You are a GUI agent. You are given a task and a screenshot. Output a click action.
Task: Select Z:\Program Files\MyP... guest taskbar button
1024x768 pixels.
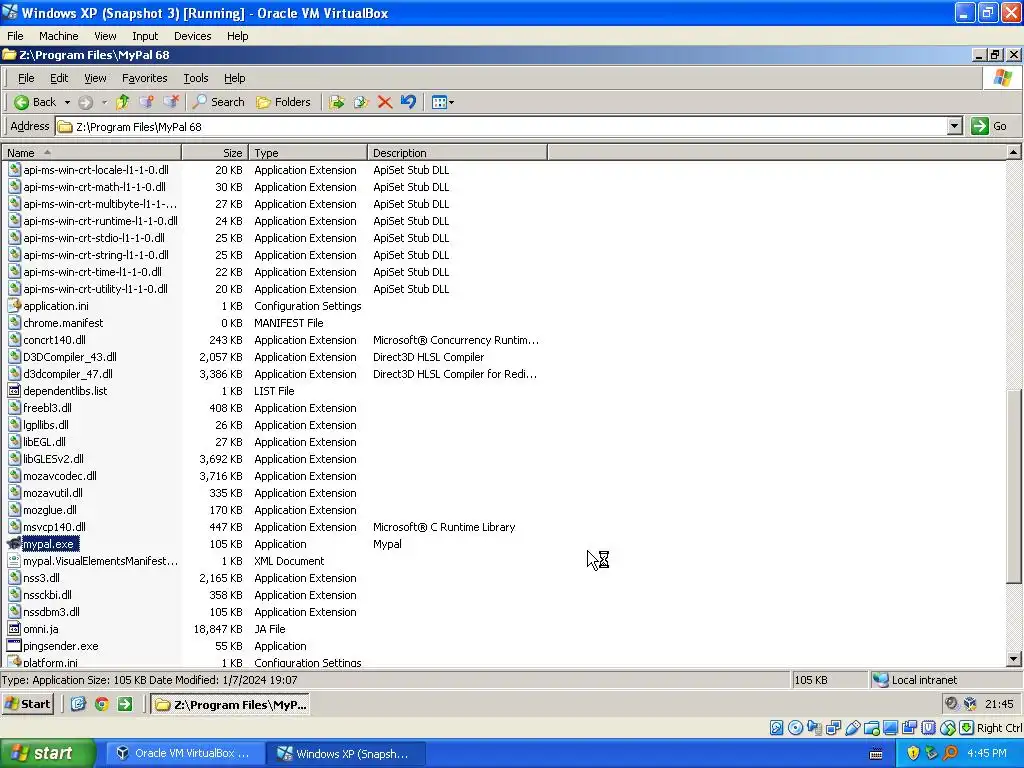pos(231,705)
